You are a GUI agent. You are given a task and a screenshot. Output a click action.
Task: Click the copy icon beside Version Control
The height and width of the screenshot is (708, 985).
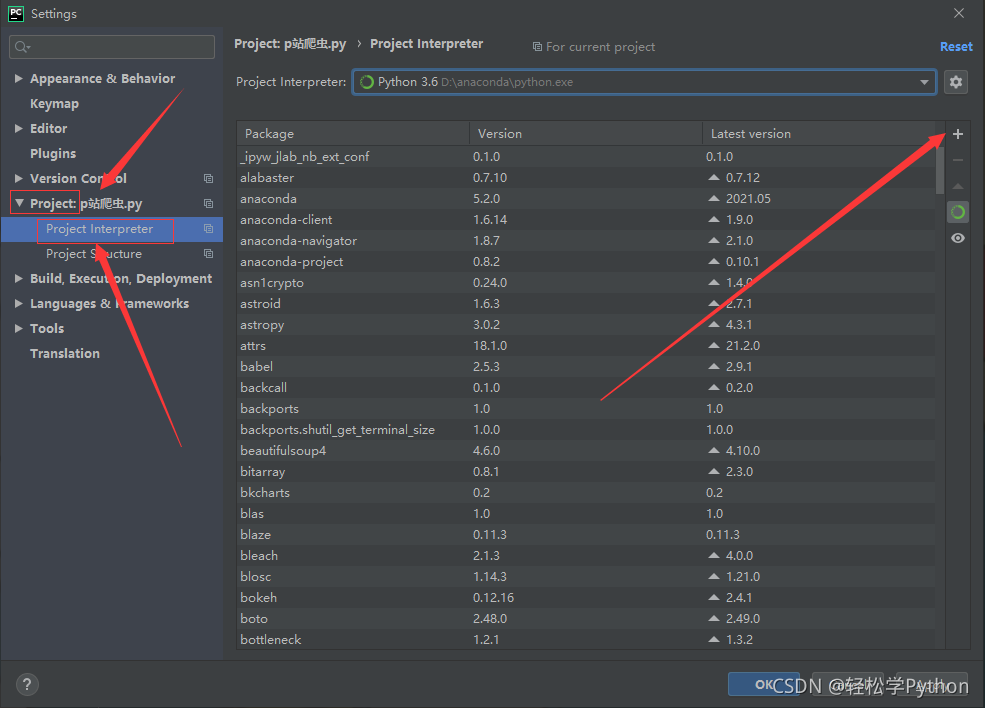click(x=209, y=178)
